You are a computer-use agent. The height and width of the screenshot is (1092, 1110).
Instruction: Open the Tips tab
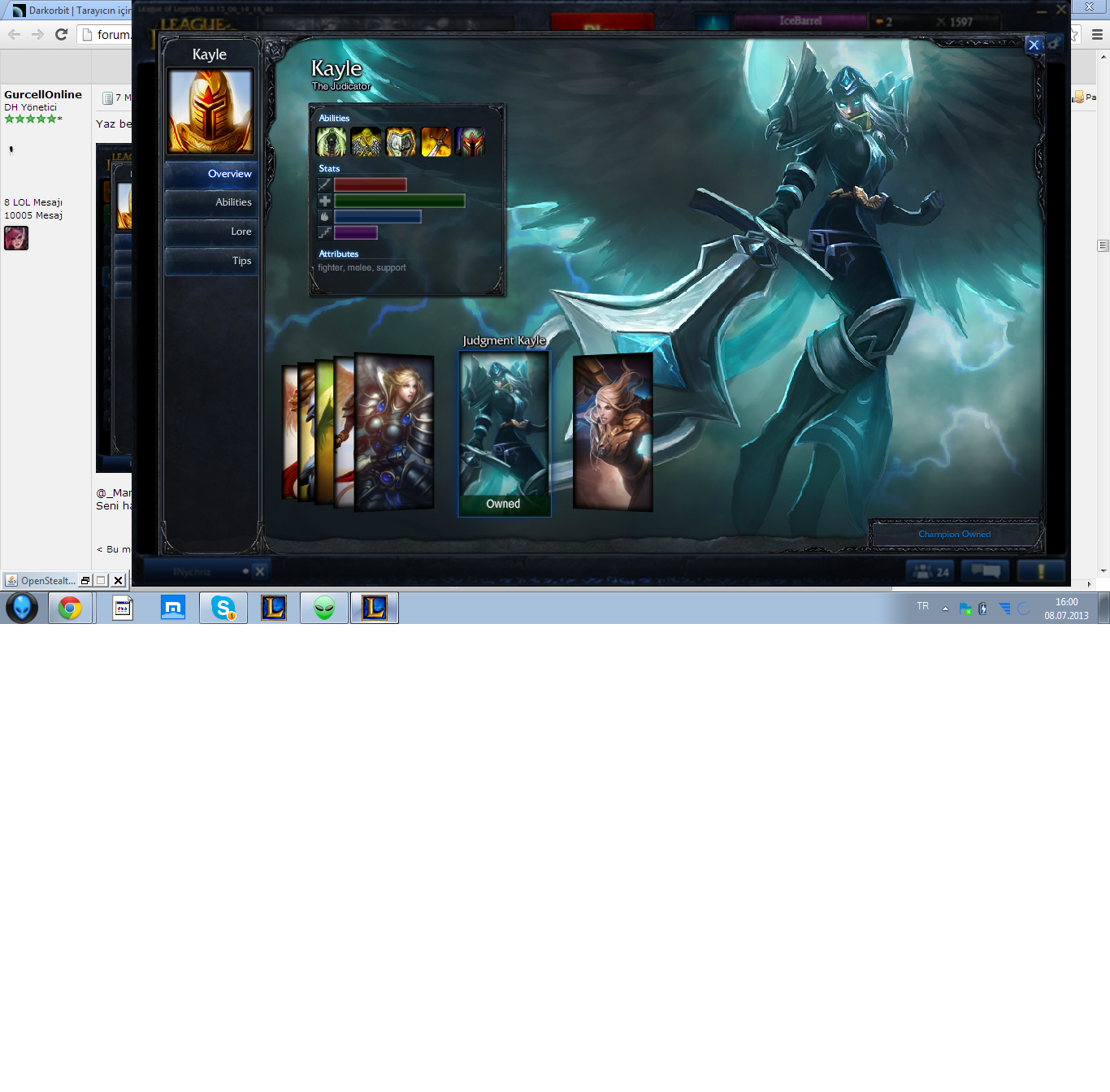pos(211,261)
